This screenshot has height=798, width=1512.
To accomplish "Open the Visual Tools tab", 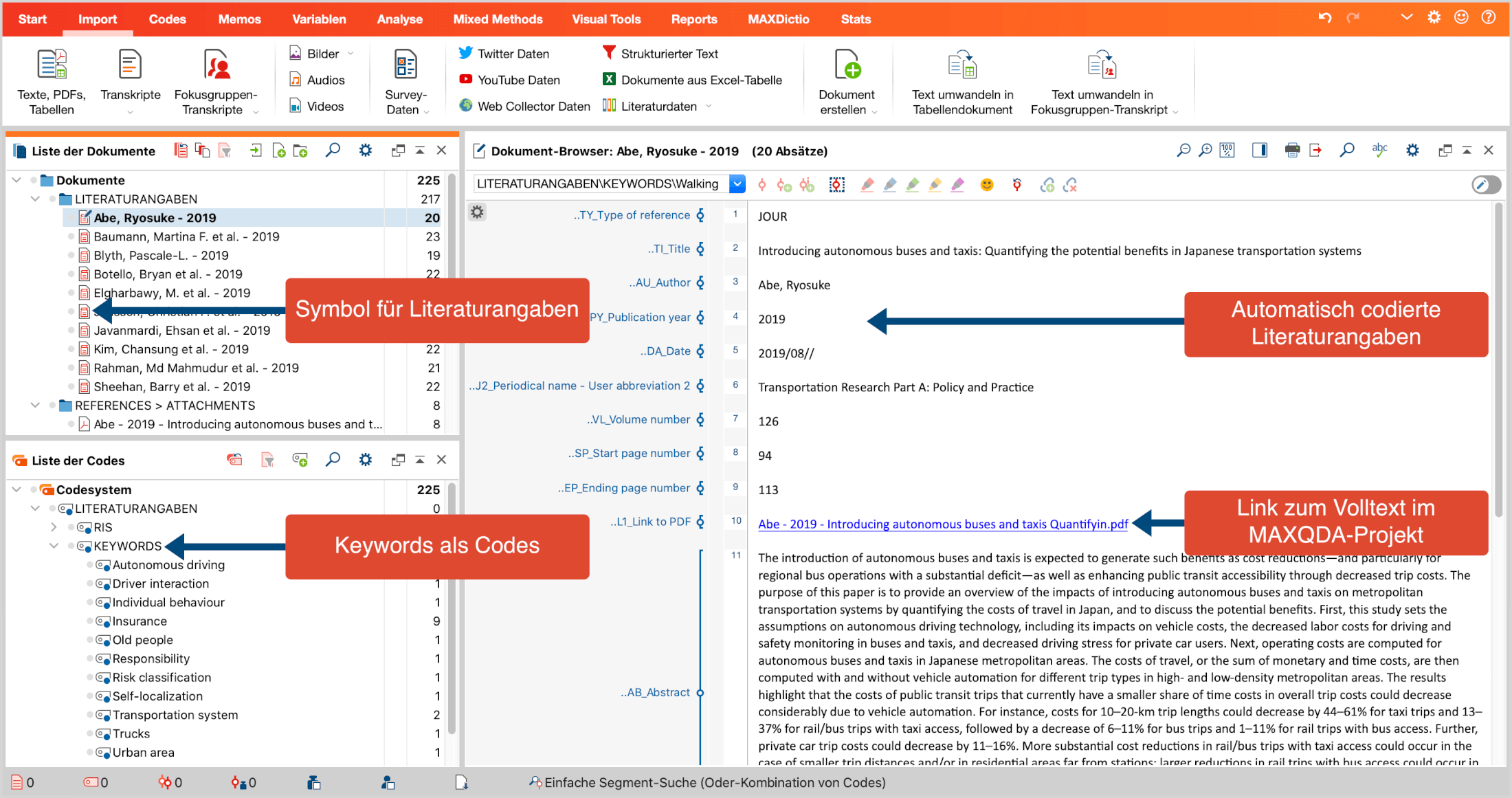I will [606, 19].
